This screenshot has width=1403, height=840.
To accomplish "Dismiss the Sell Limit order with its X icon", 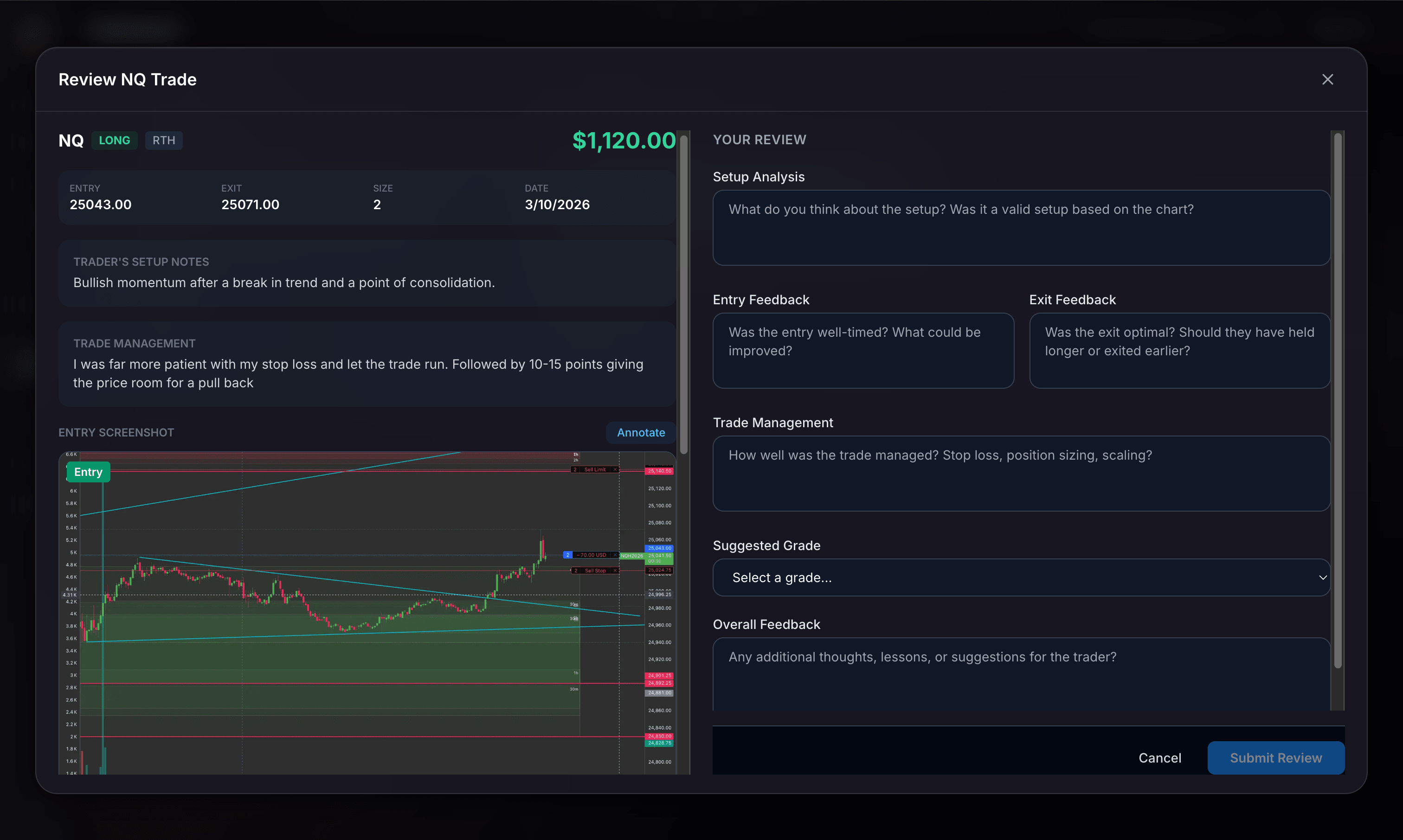I will pyautogui.click(x=616, y=470).
